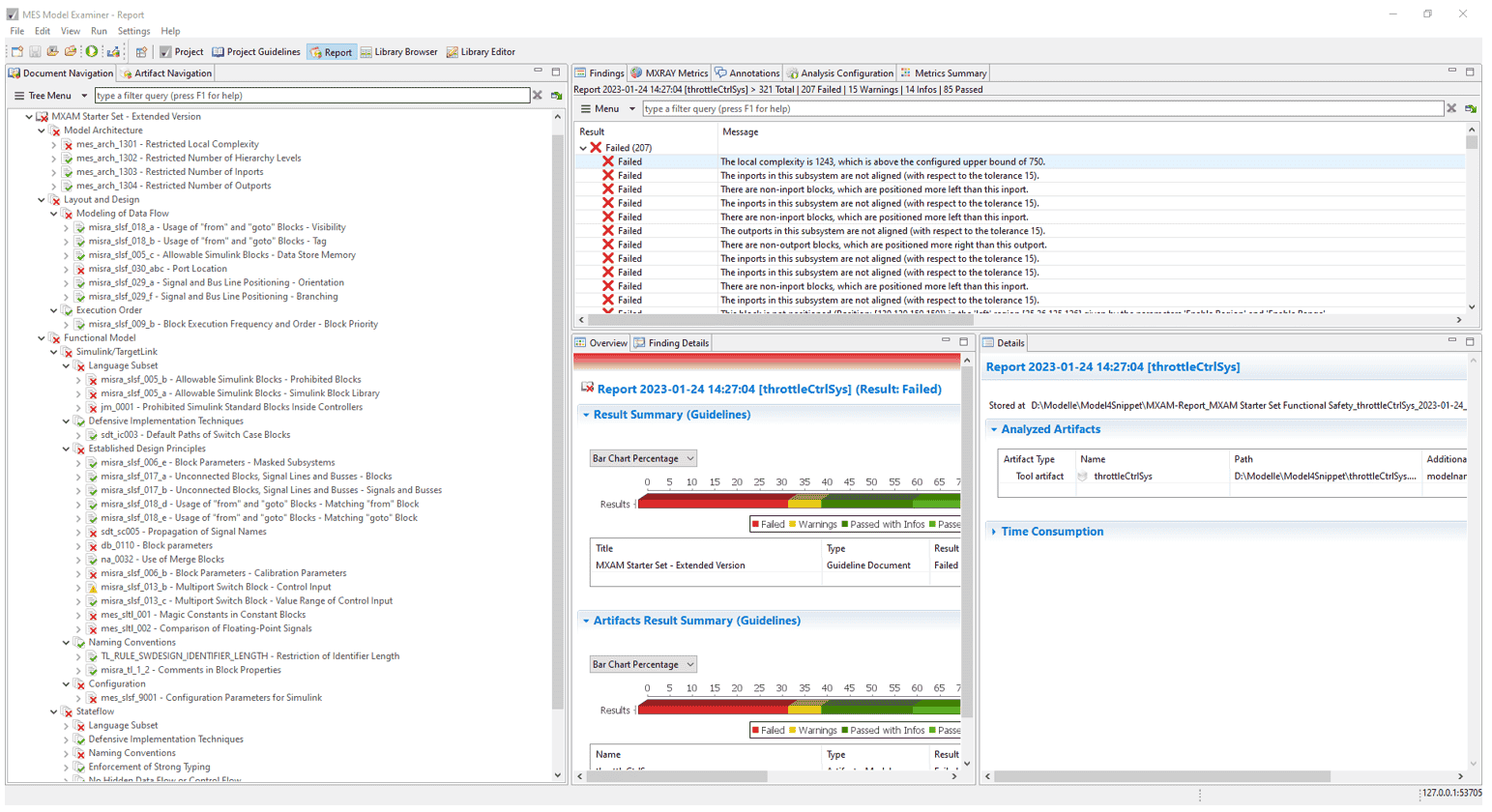Click the Findings filter query field

click(x=1042, y=109)
